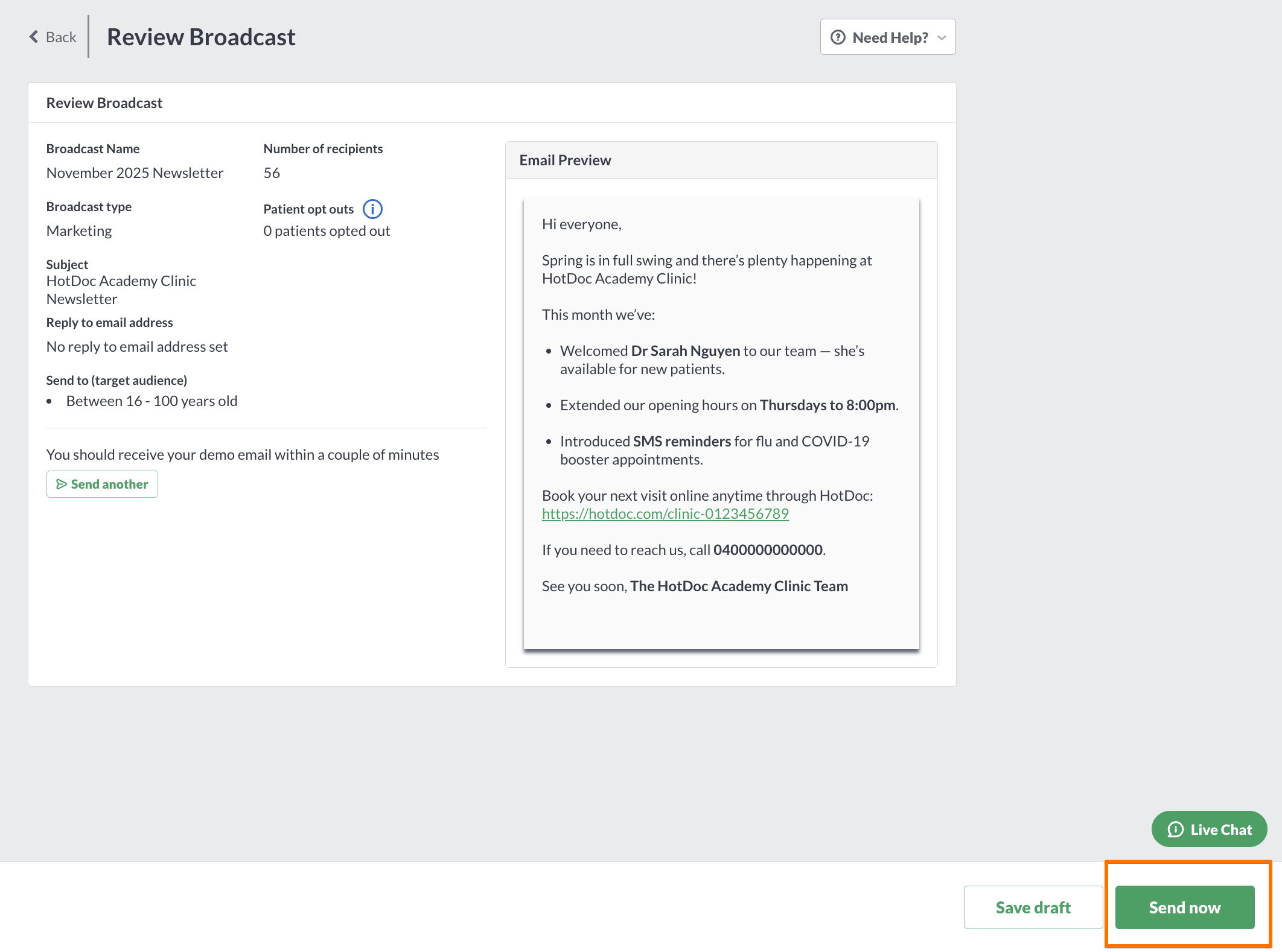Click 'The HotDoc Academy Clinic Team' signature

pyautogui.click(x=739, y=586)
